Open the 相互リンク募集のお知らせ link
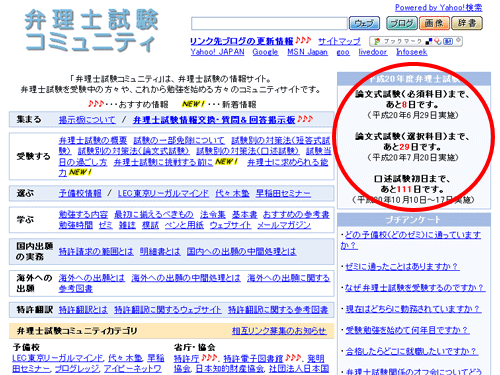500x375 pixels. coord(279,331)
